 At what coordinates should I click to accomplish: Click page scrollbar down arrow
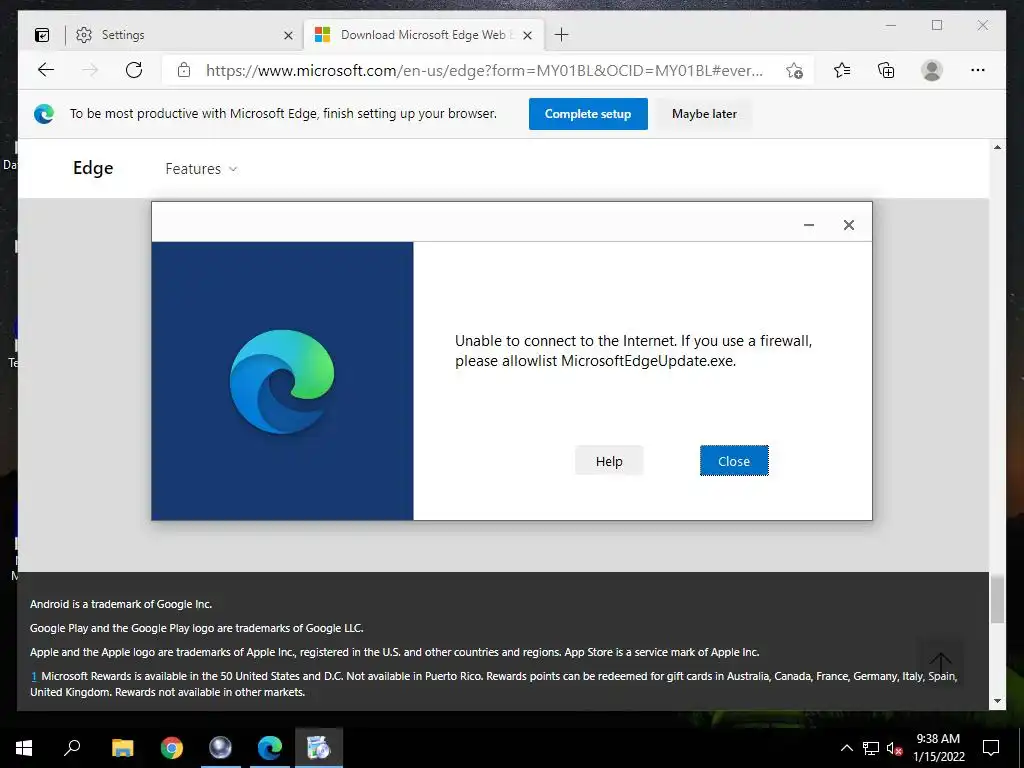tap(997, 701)
